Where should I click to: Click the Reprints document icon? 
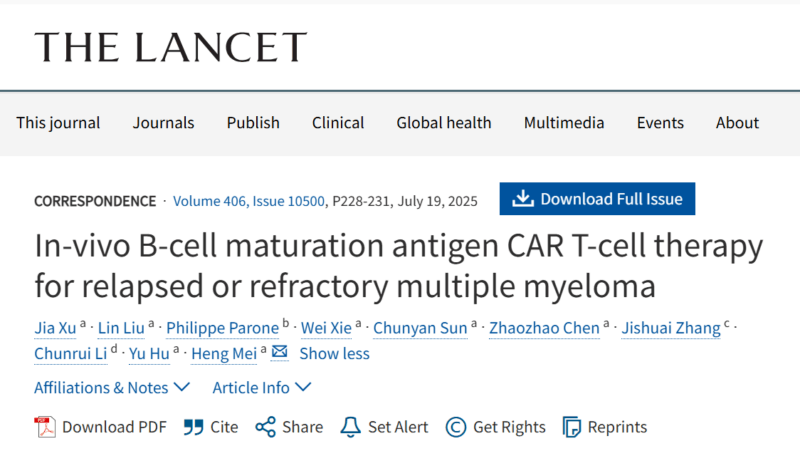click(571, 427)
